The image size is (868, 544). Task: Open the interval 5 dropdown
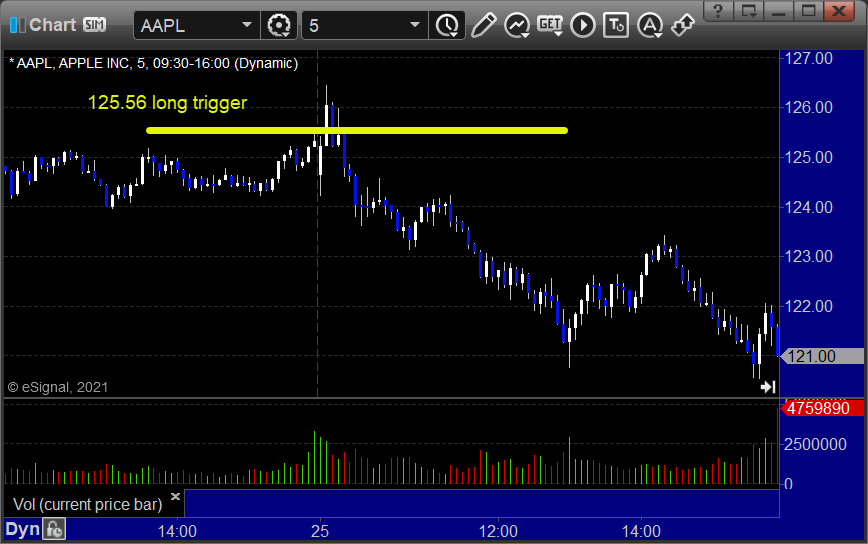[415, 25]
